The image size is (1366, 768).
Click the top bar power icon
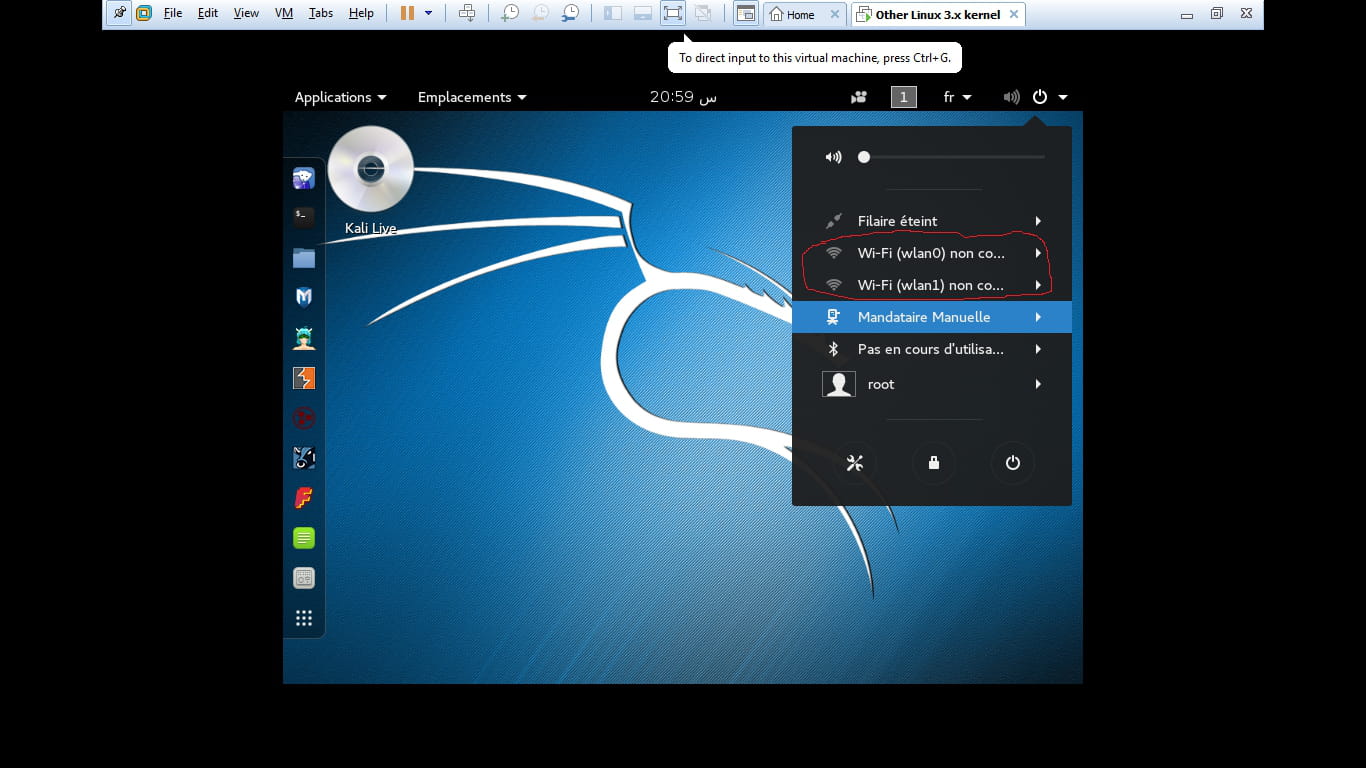point(1040,97)
